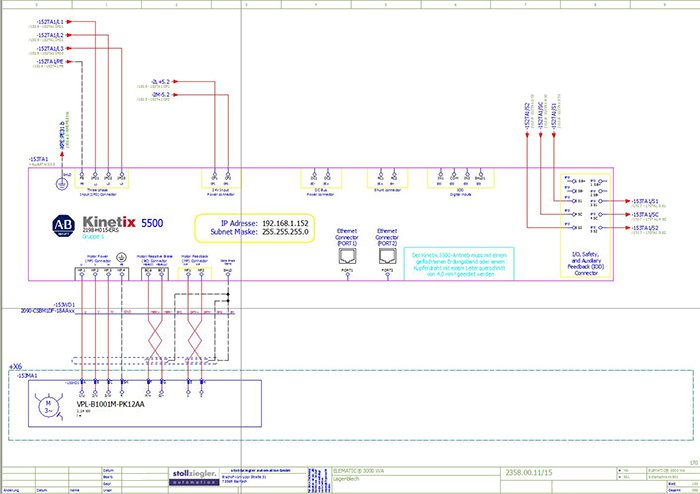Click the IOD Digital inputs label
Image resolution: width=700 pixels, height=494 pixels.
tap(460, 193)
